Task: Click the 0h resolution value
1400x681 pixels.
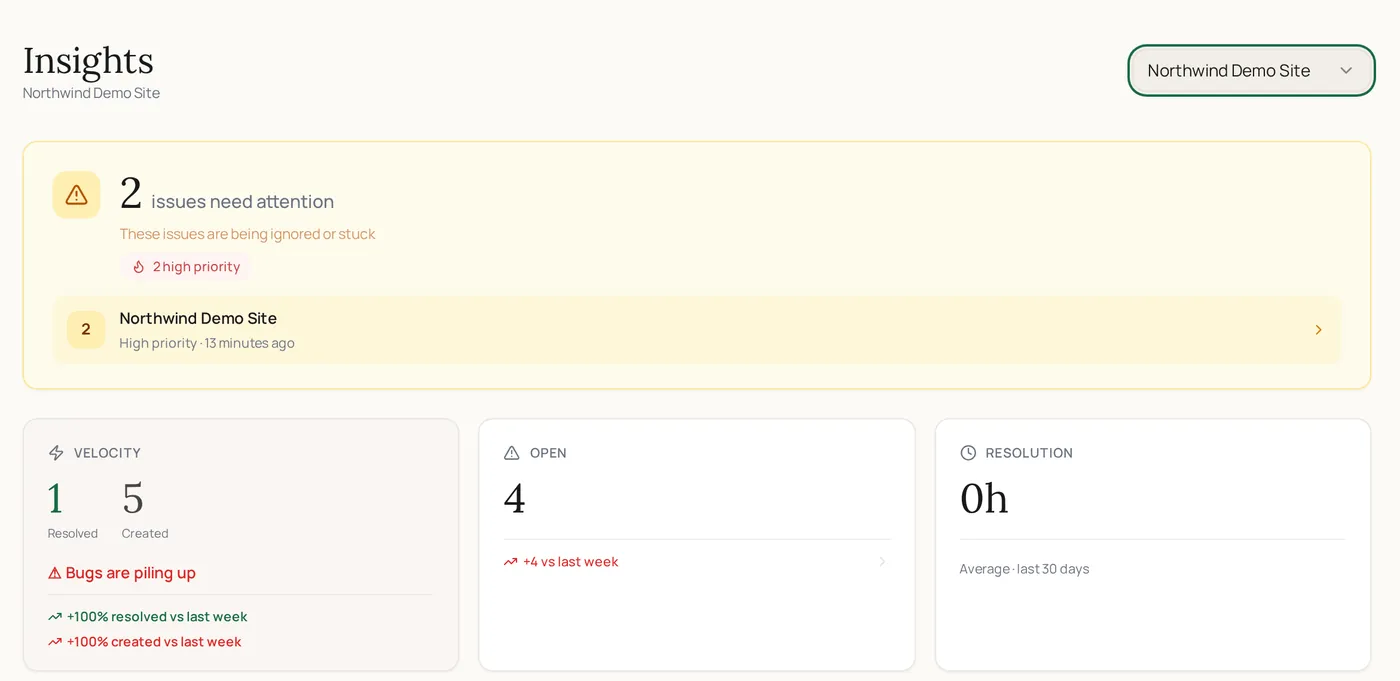Action: point(984,498)
